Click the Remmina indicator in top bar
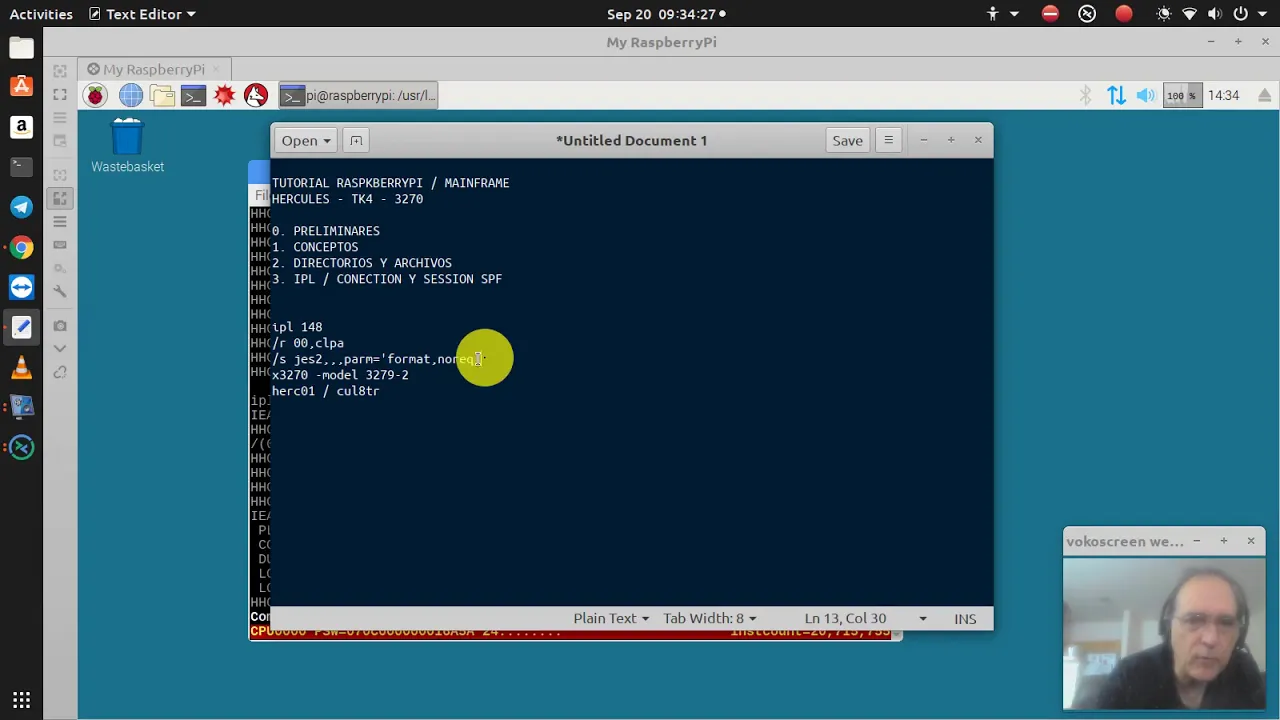 pyautogui.click(x=1087, y=14)
